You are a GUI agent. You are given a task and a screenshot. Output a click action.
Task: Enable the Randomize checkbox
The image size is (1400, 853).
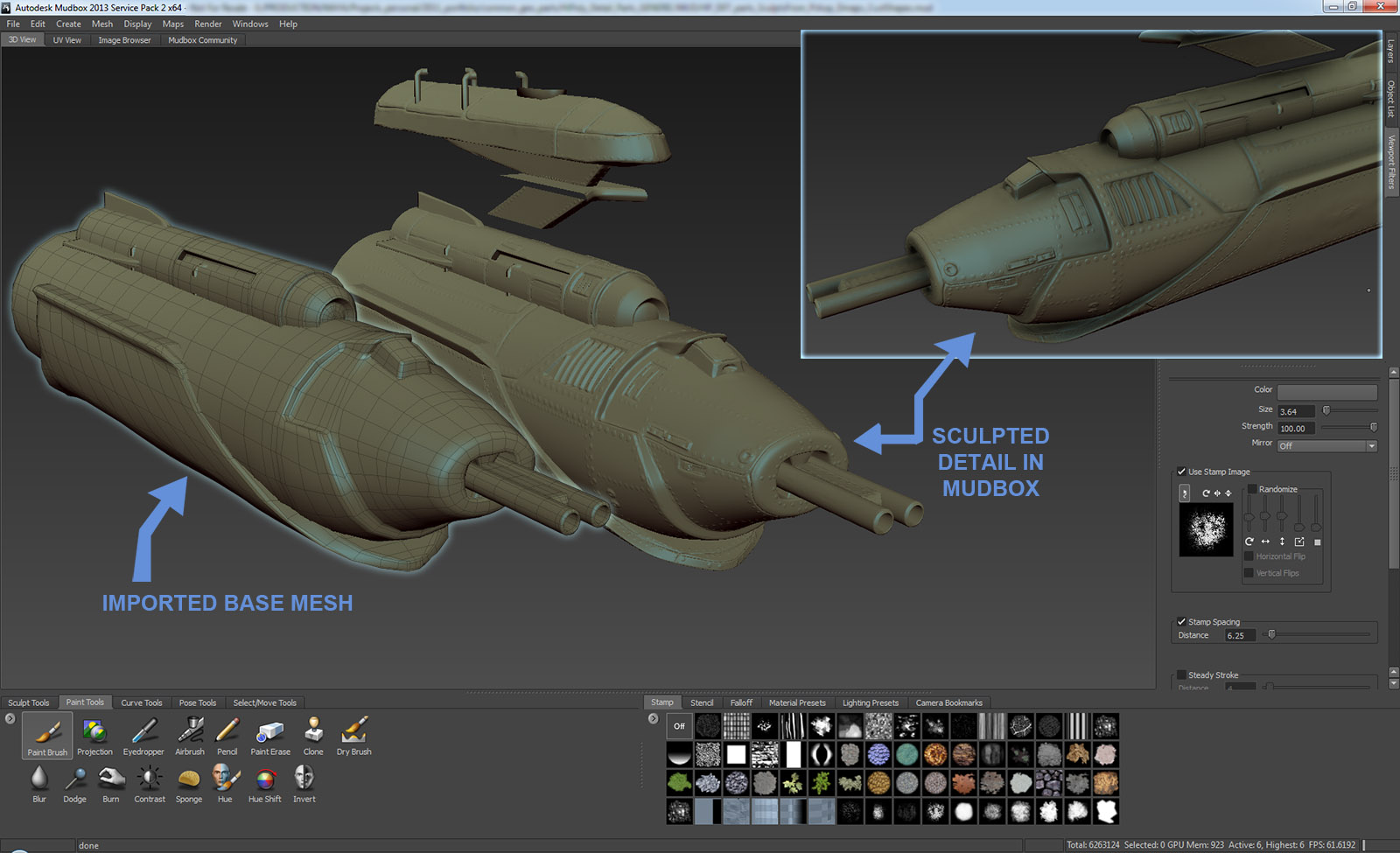tap(1252, 489)
